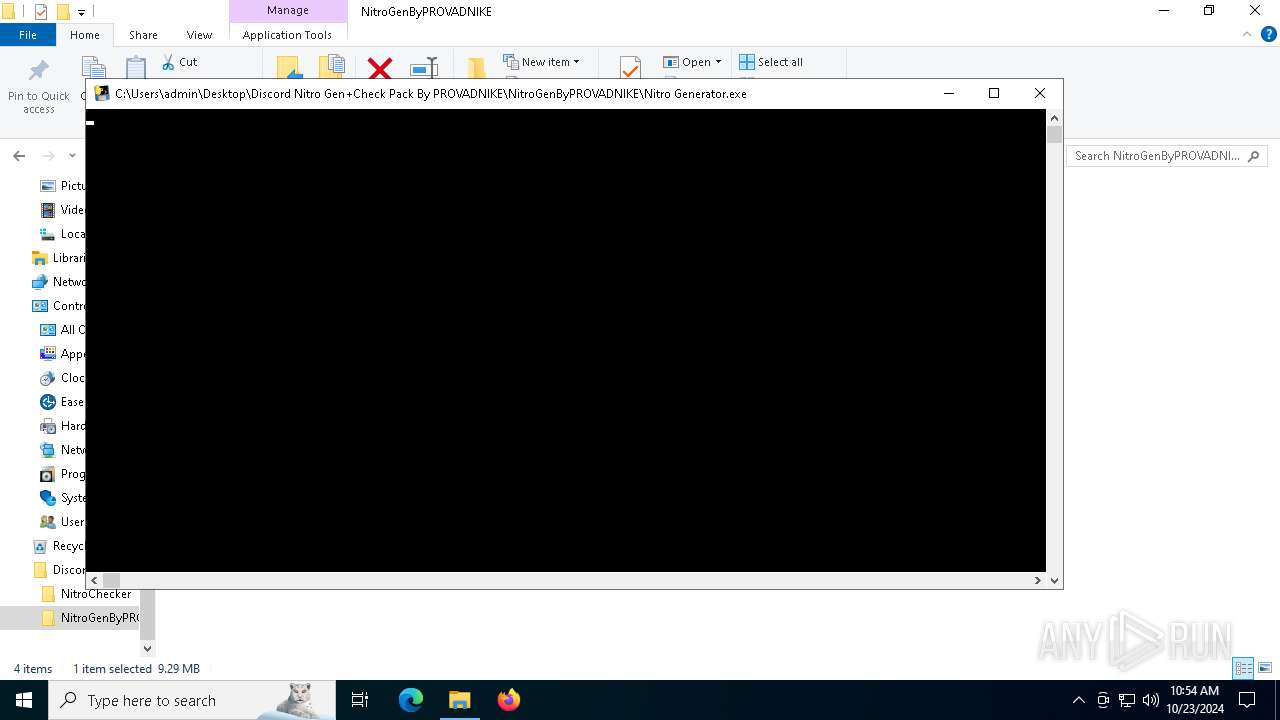Select the Programs tree item icon
The image size is (1280, 720).
point(47,474)
